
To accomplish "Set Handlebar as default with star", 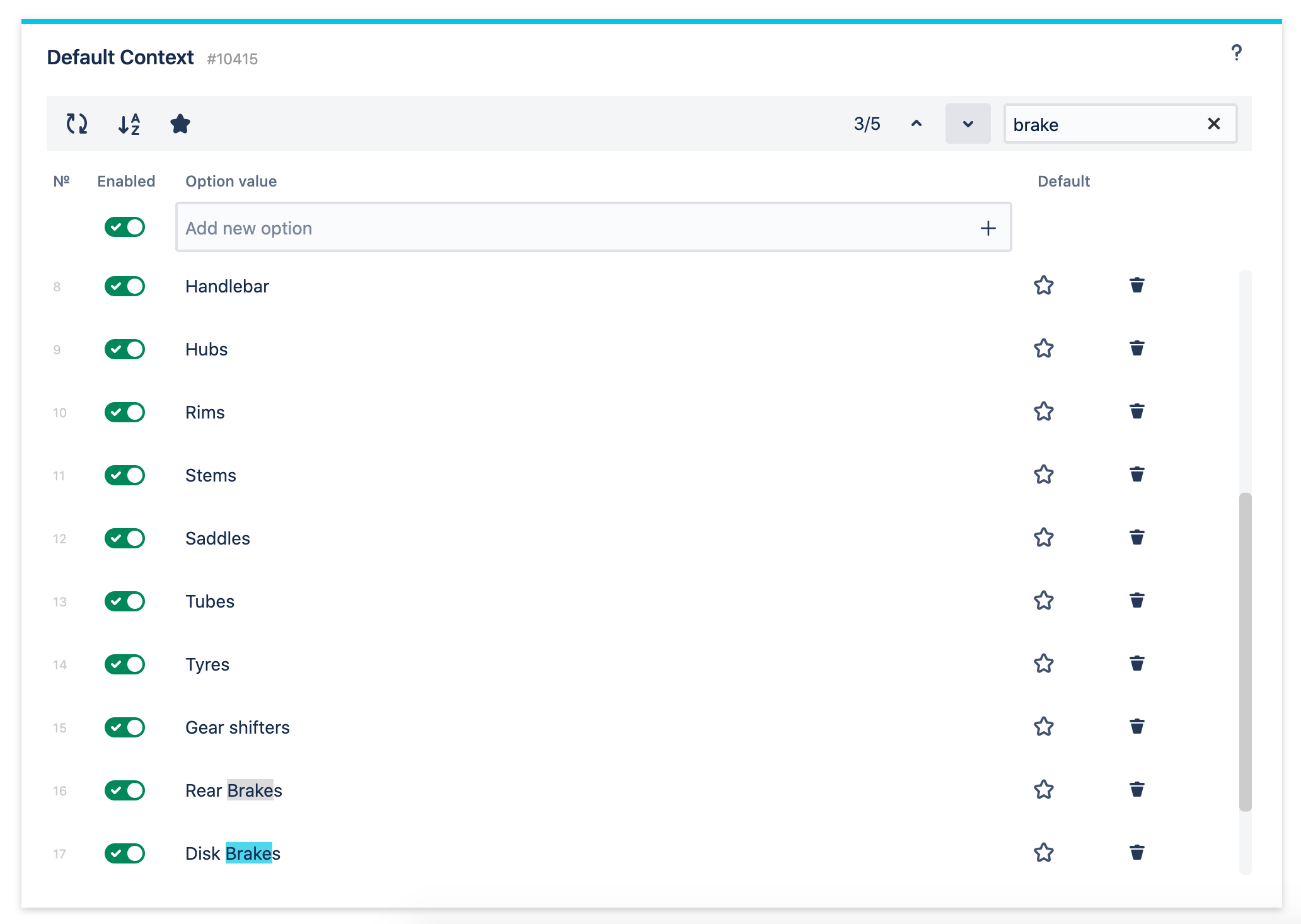I will coord(1044,286).
